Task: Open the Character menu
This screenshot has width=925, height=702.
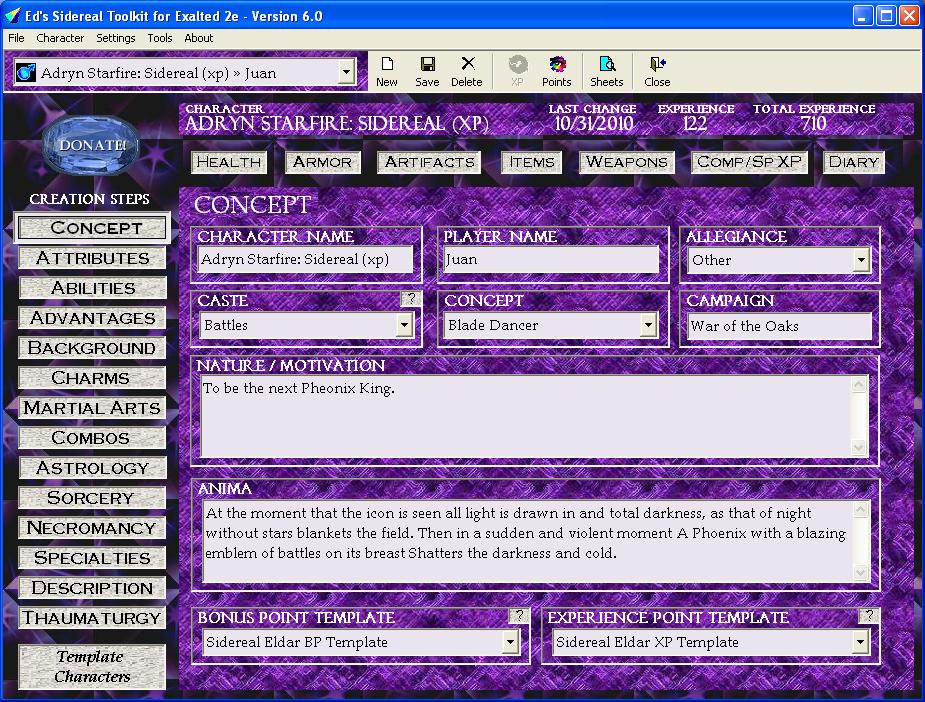Action: pos(60,38)
